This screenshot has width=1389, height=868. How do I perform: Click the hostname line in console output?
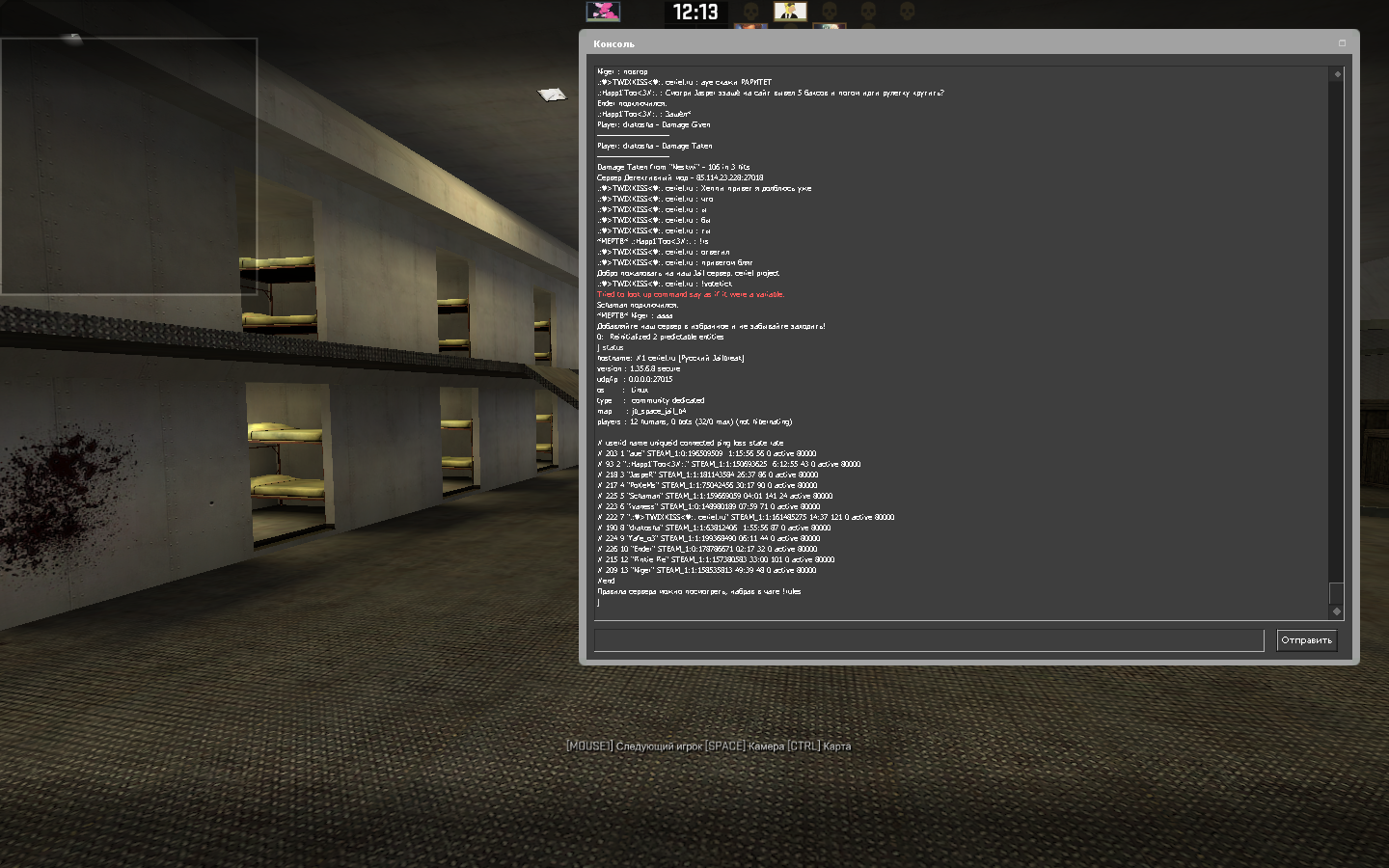point(670,358)
